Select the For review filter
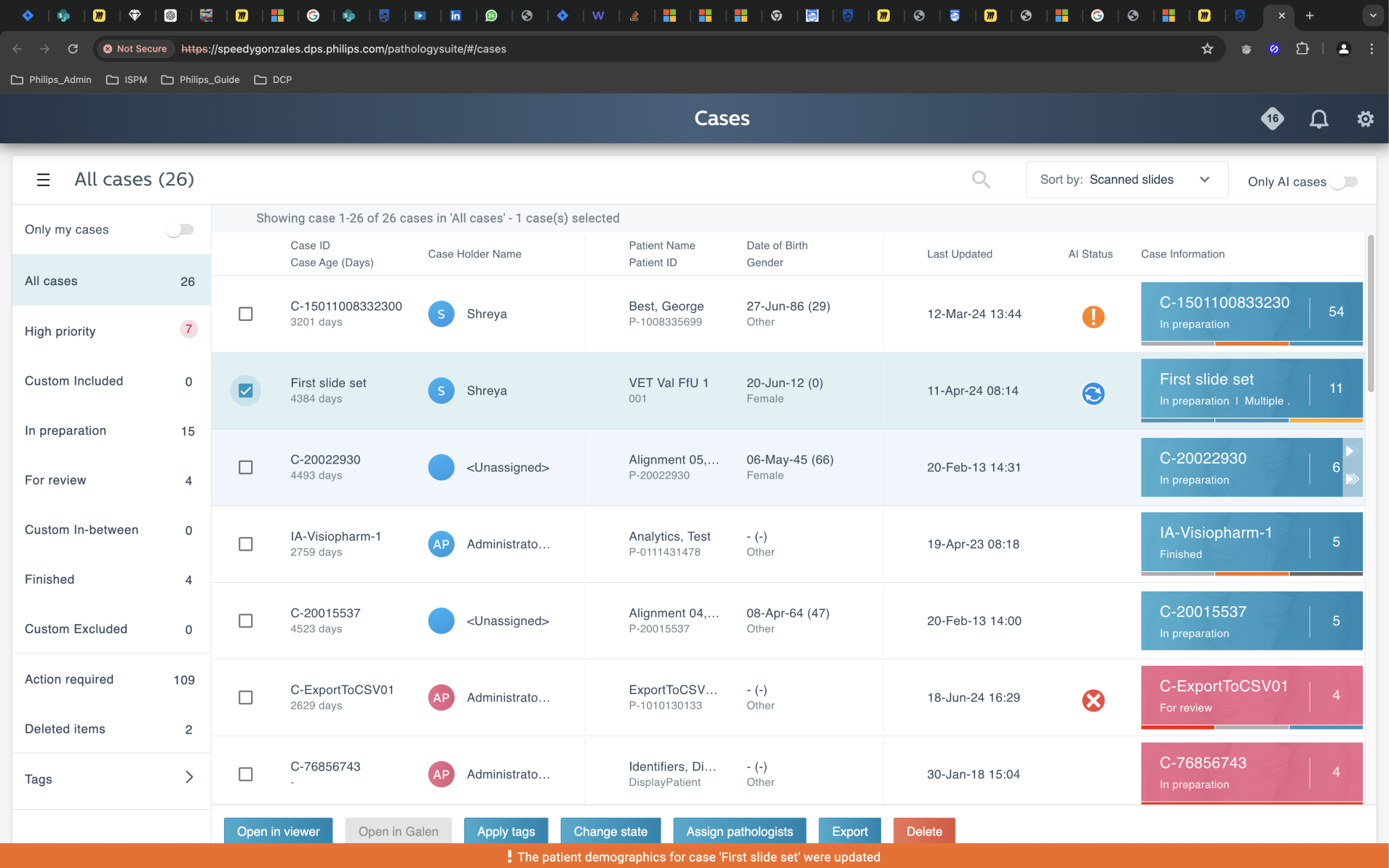The height and width of the screenshot is (868, 1389). [x=111, y=480]
